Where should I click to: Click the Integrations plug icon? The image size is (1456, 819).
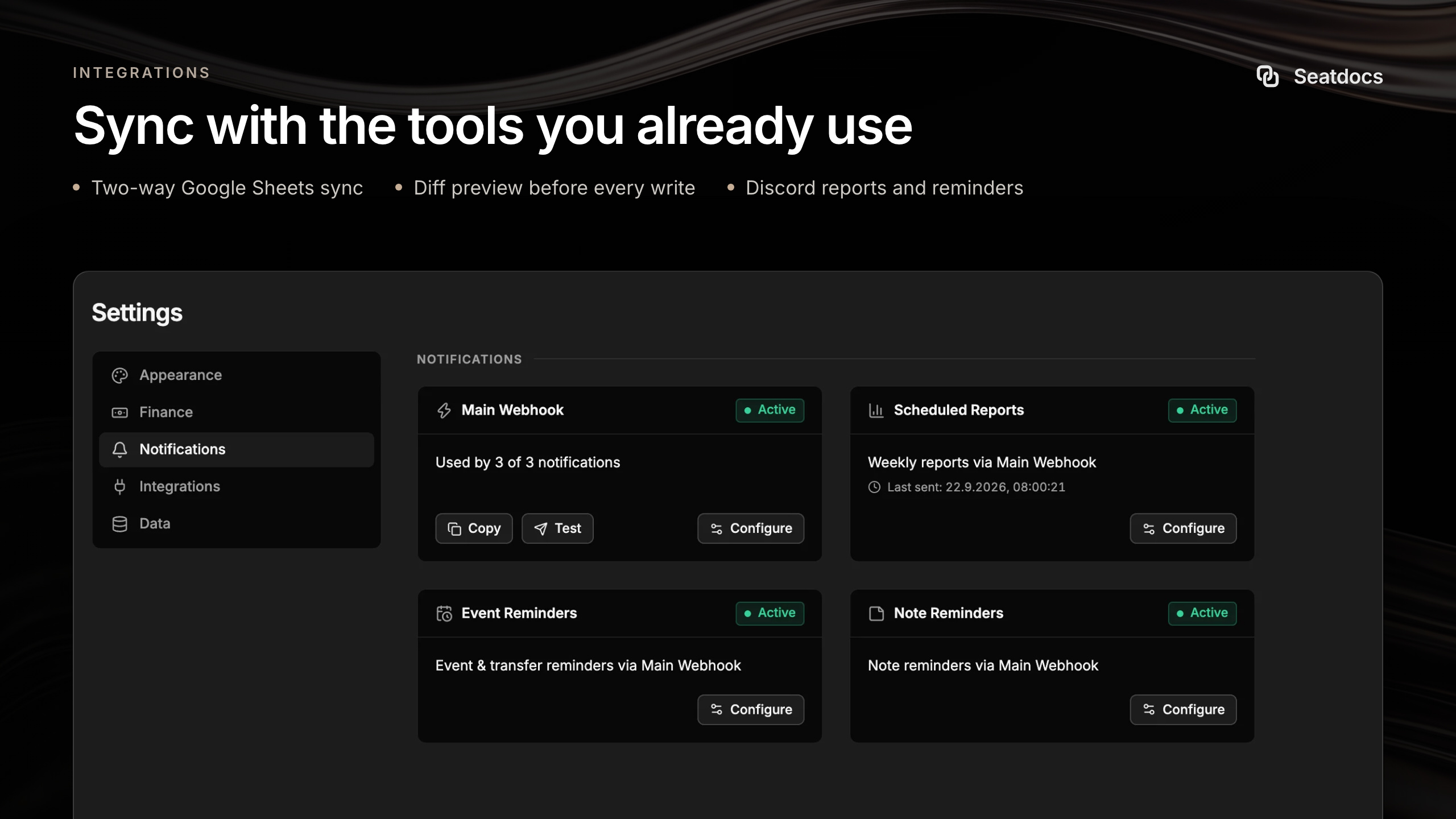click(x=119, y=486)
